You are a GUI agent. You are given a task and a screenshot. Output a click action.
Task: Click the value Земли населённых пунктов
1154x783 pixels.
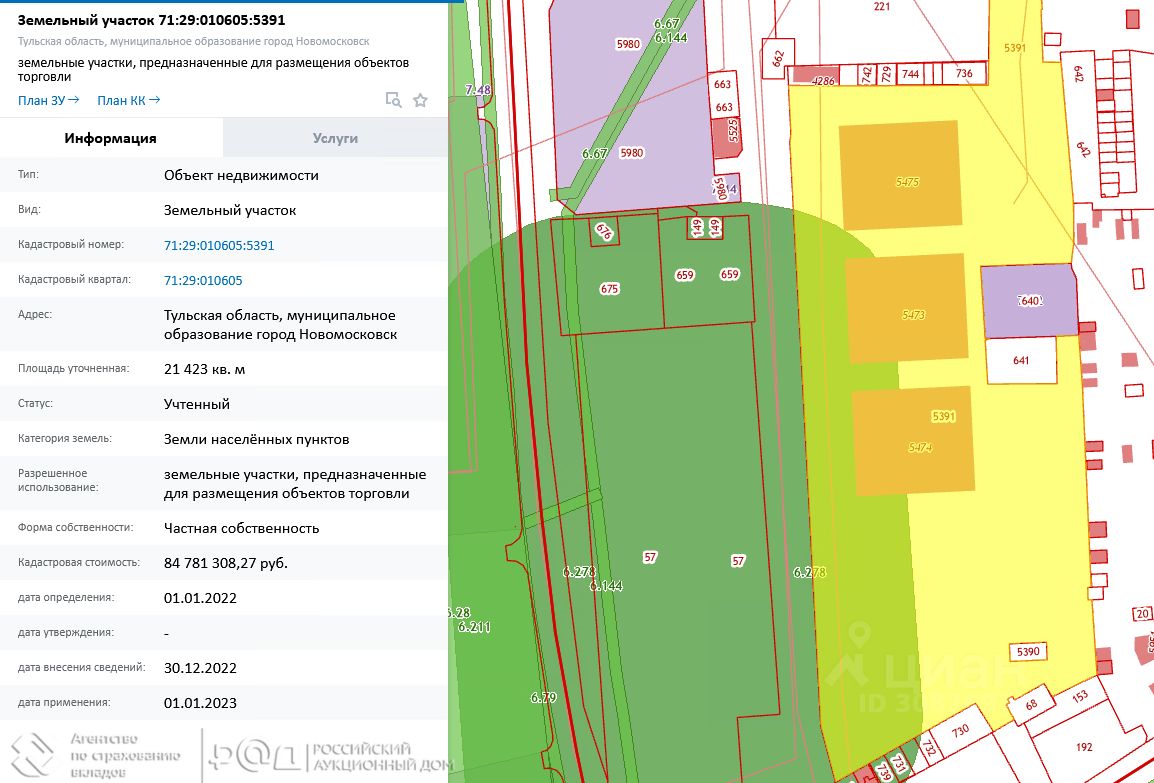257,439
